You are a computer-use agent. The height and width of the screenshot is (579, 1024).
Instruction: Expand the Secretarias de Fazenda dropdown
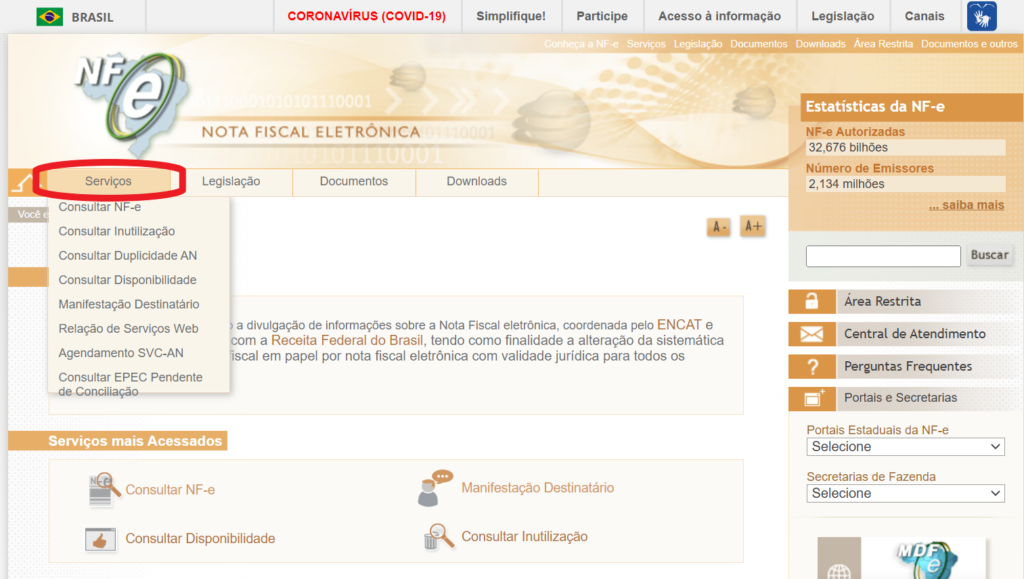[905, 493]
